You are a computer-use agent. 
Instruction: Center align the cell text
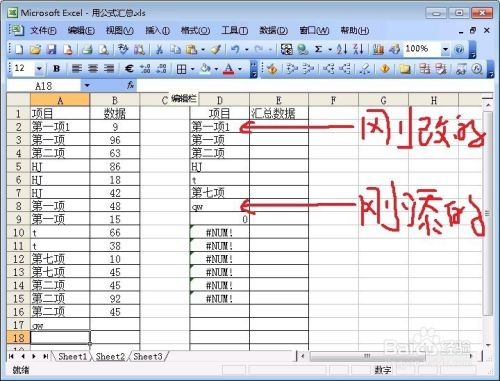coord(93,69)
